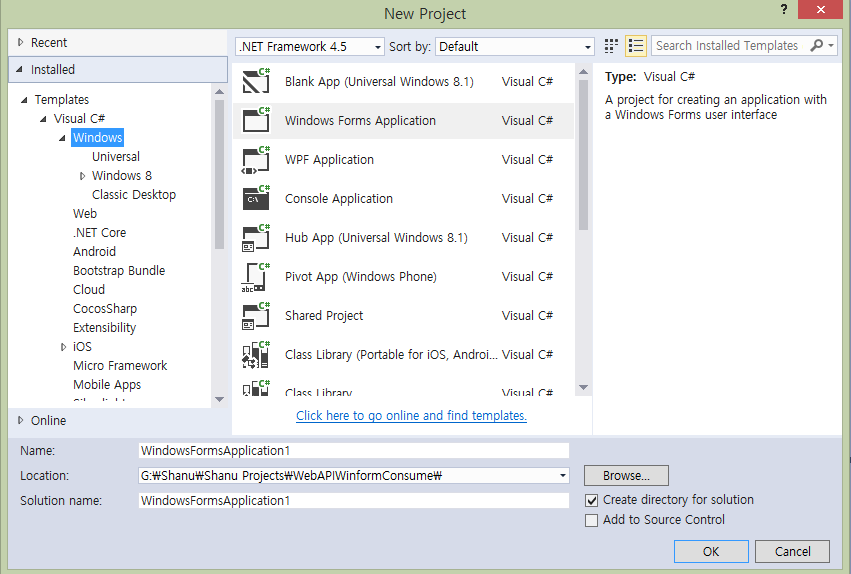Enable Add to Source Control checkbox
The image size is (851, 574).
coord(592,520)
